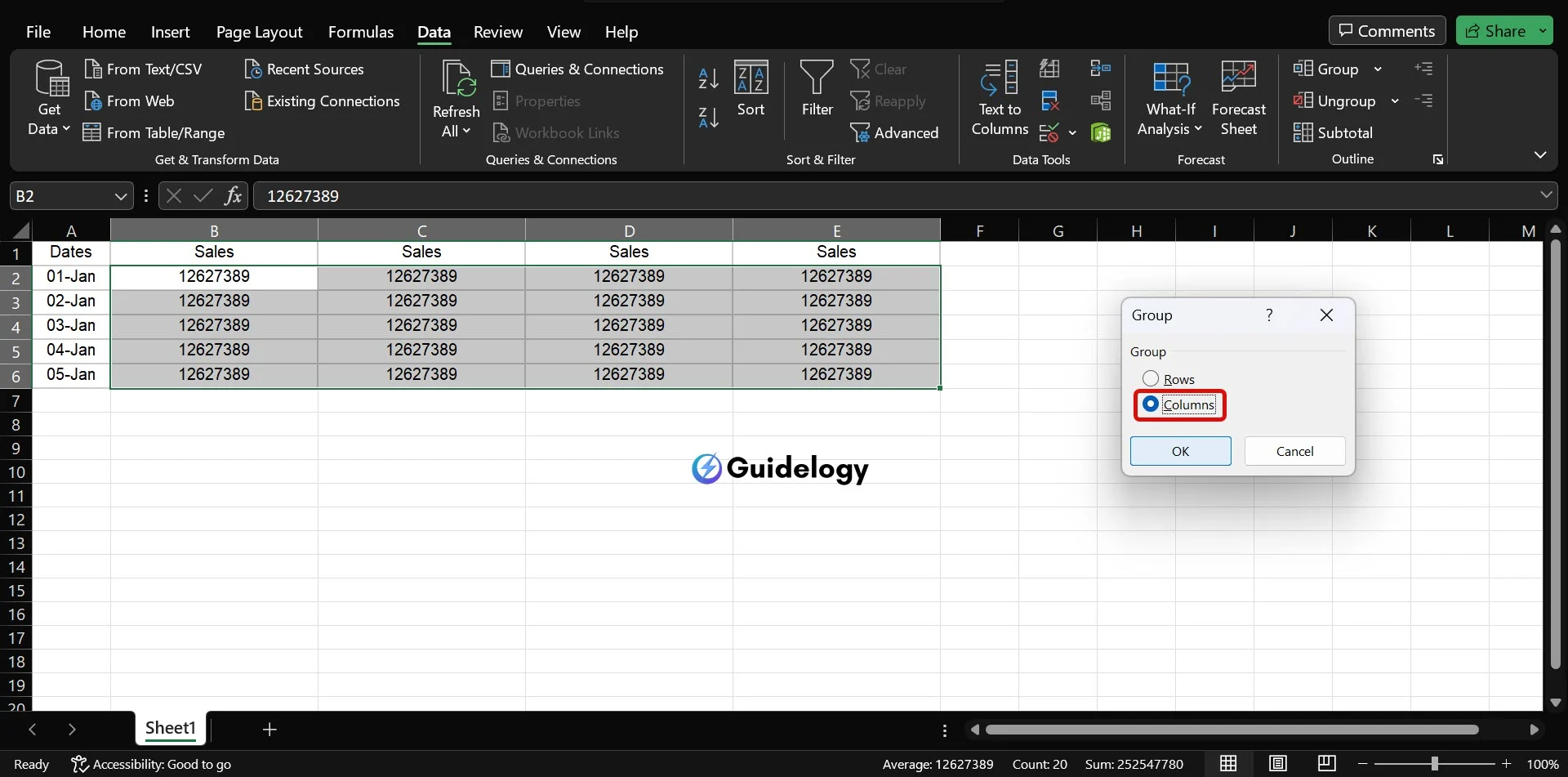Click horizontal scrollbar thumb
The width and height of the screenshot is (1568, 777).
pos(1232,730)
